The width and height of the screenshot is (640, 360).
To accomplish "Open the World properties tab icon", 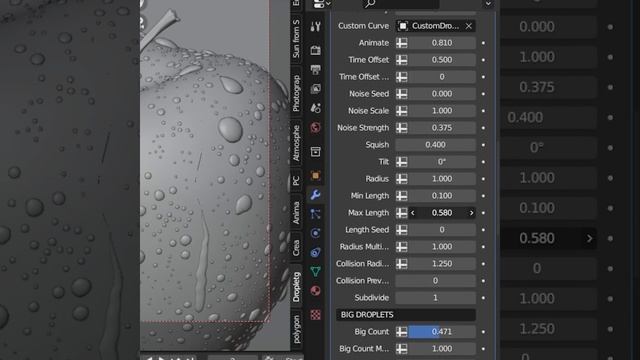I will click(315, 128).
